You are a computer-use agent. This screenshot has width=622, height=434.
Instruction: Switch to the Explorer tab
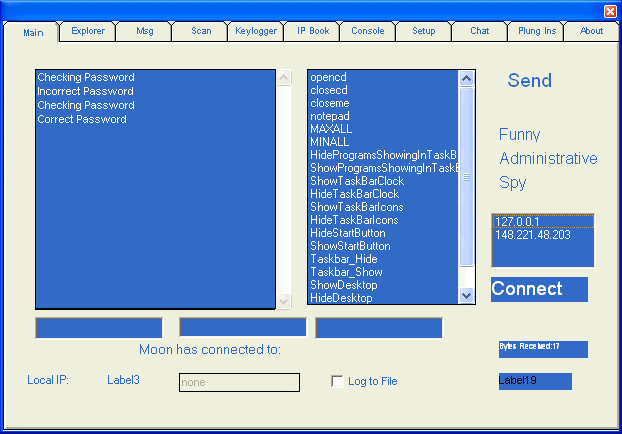click(x=88, y=31)
